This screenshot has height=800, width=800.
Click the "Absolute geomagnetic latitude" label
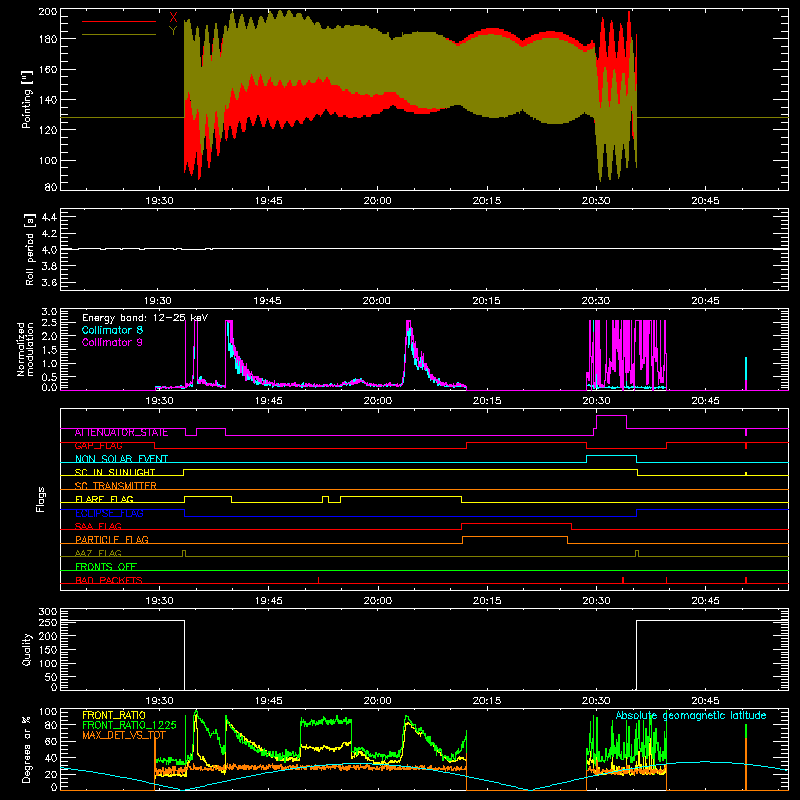pyautogui.click(x=691, y=715)
